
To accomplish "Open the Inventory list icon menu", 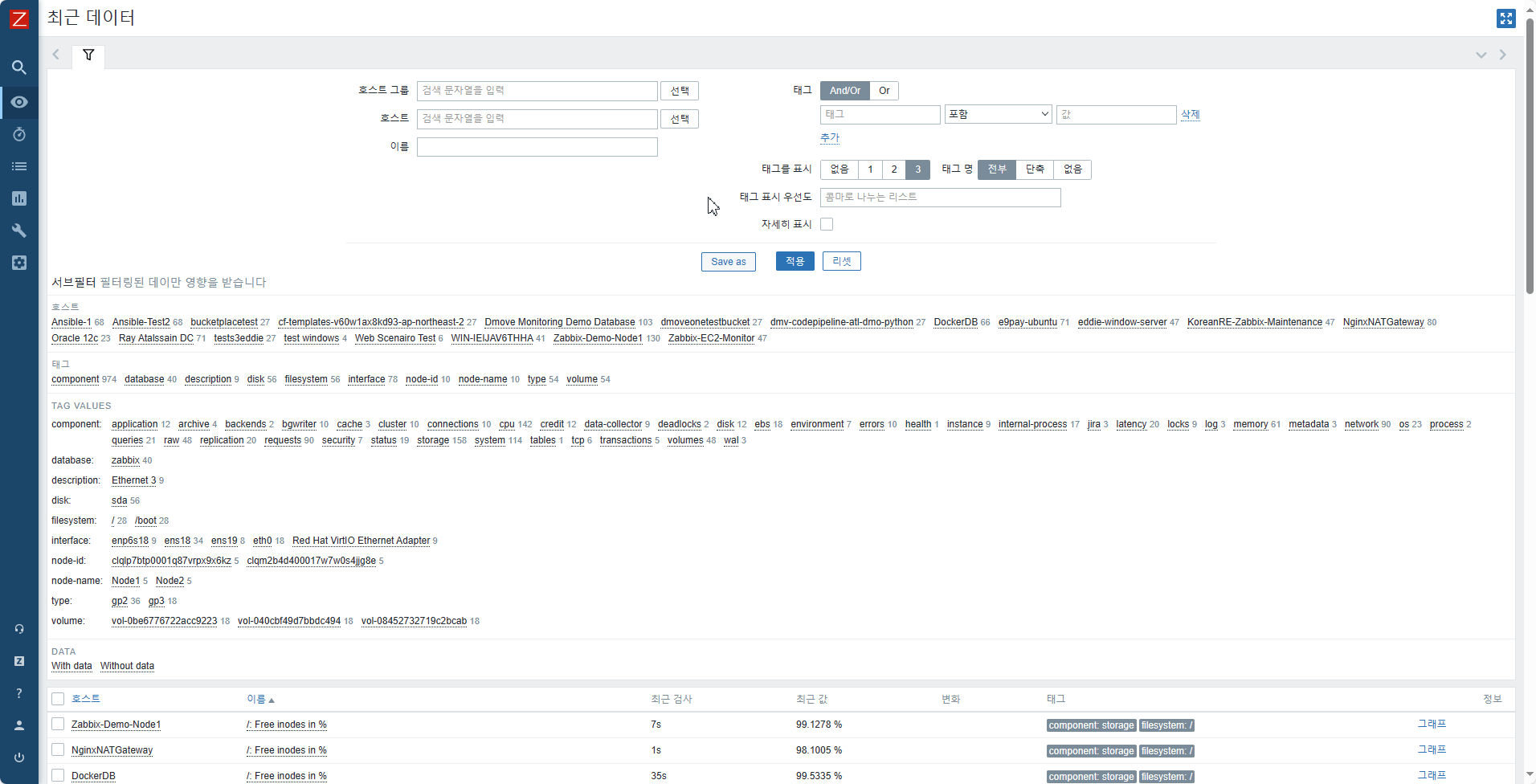I will click(x=19, y=166).
